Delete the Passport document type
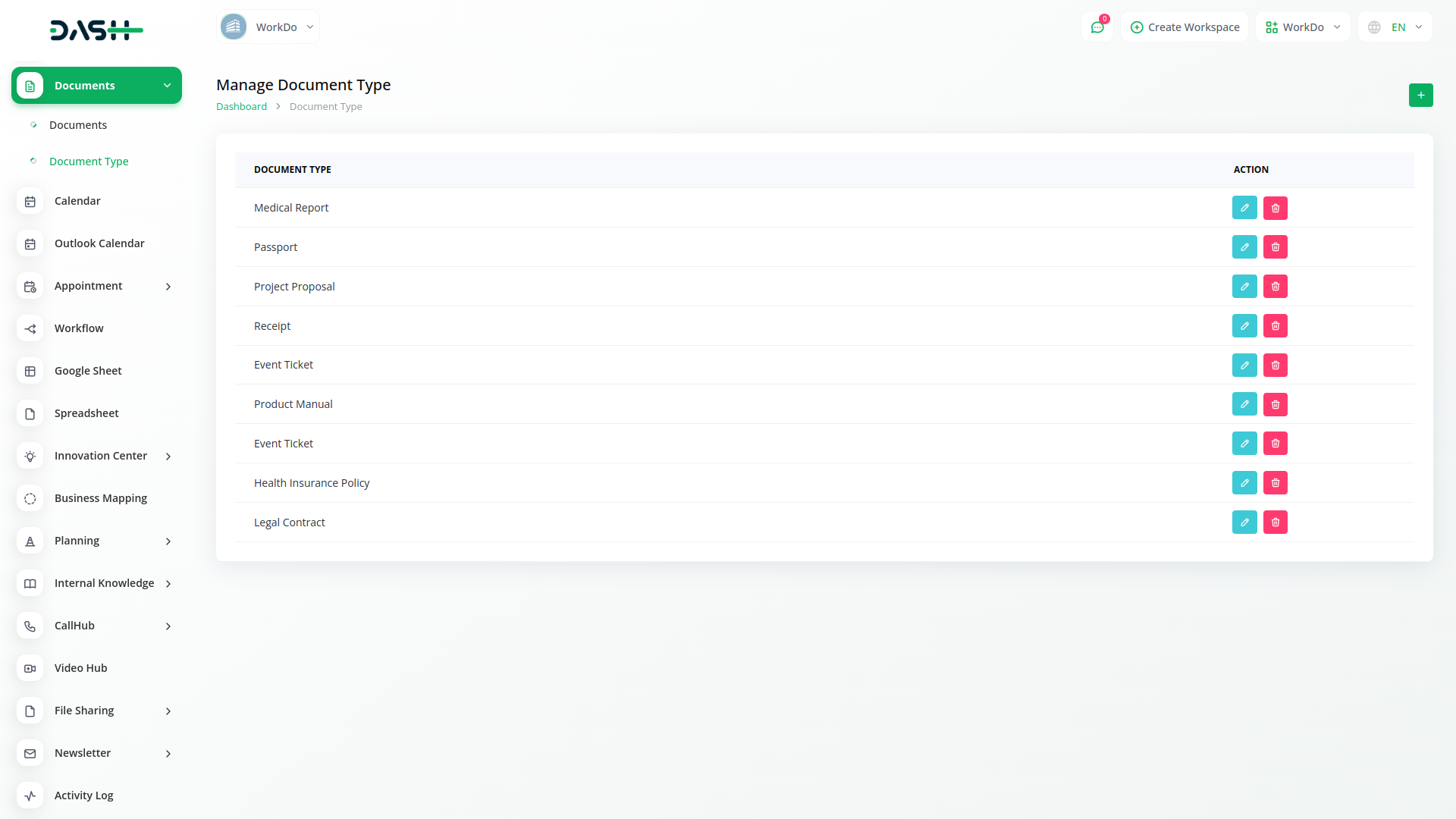 [1275, 246]
